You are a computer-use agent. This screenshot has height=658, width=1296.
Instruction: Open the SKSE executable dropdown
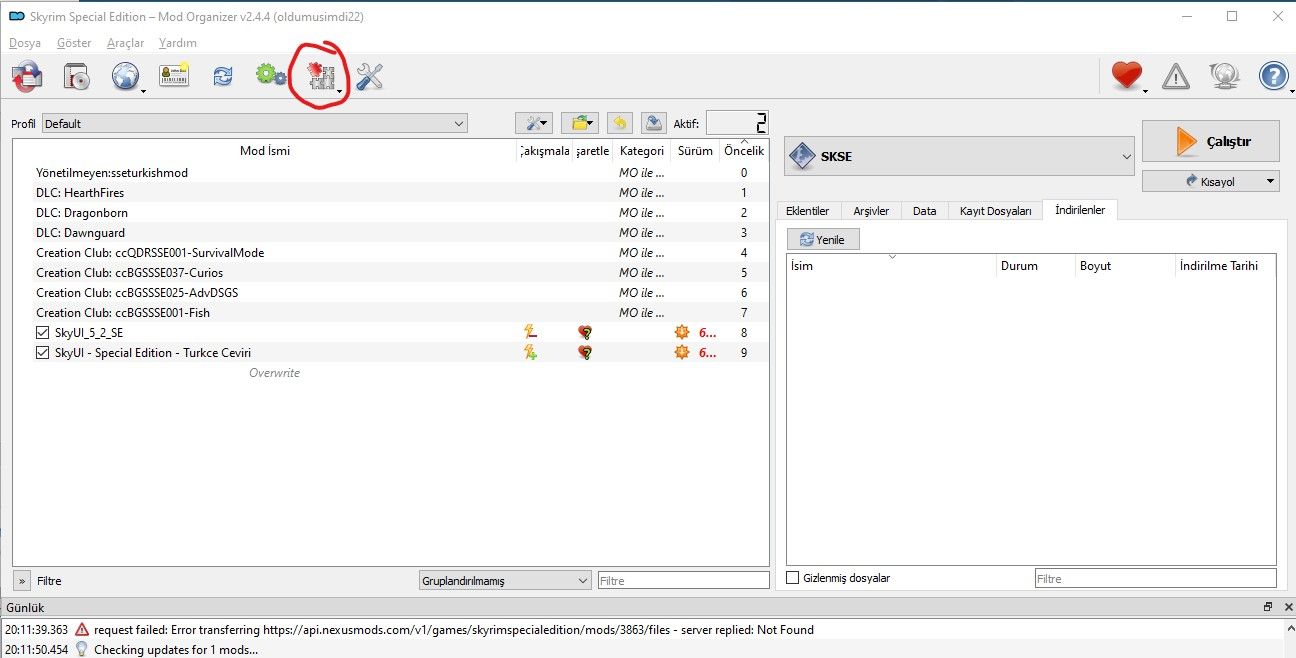coord(959,157)
